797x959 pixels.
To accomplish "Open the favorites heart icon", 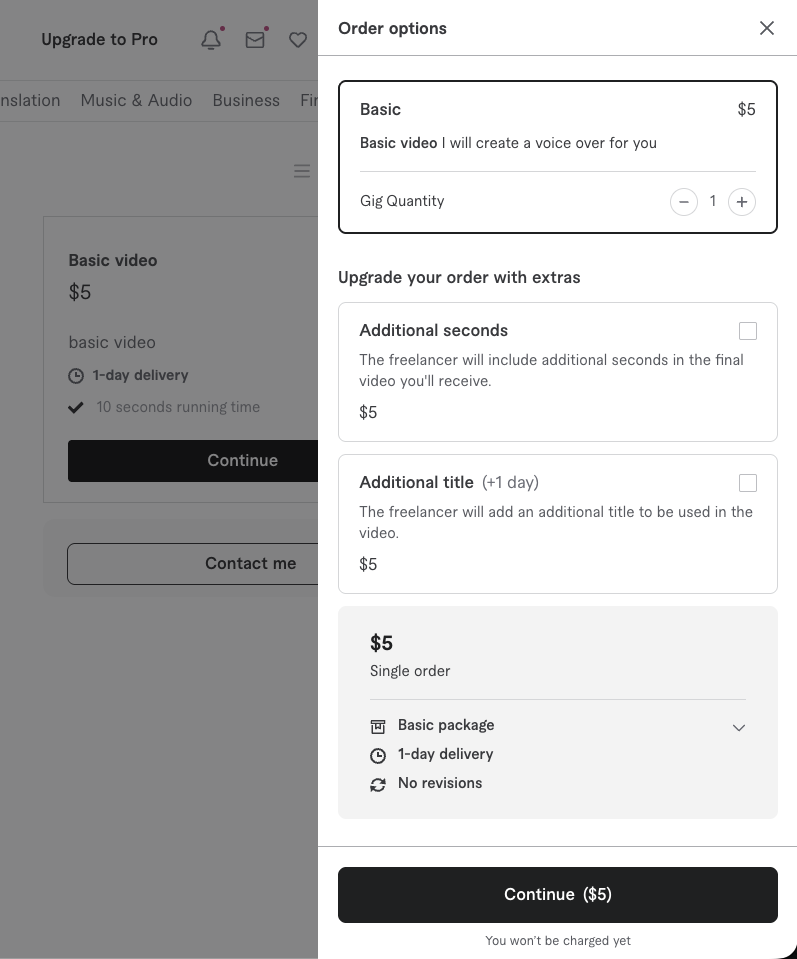I will click(298, 40).
